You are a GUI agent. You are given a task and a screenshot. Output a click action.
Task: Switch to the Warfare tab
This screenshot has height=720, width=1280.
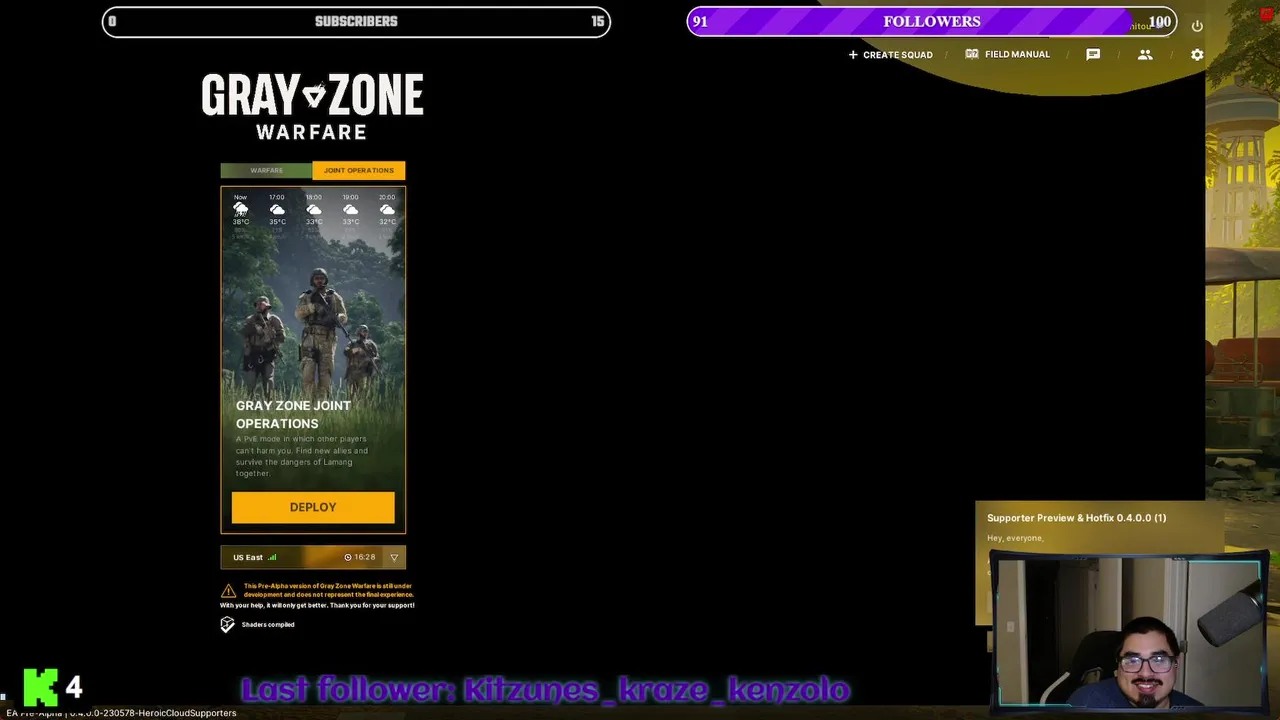coord(266,170)
